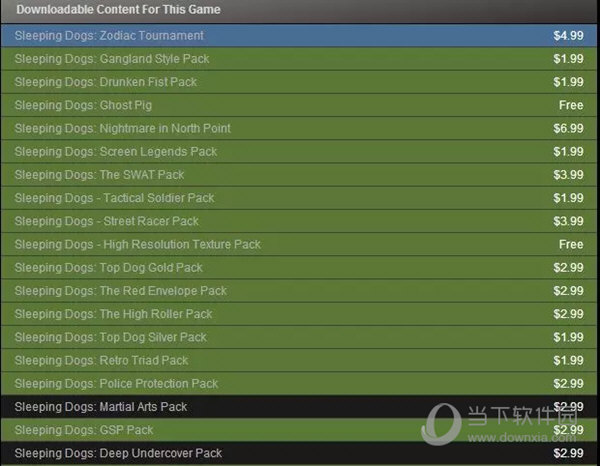Select Retro Triad Pack entry
Viewport: 600px width, 466px height.
coord(299,360)
